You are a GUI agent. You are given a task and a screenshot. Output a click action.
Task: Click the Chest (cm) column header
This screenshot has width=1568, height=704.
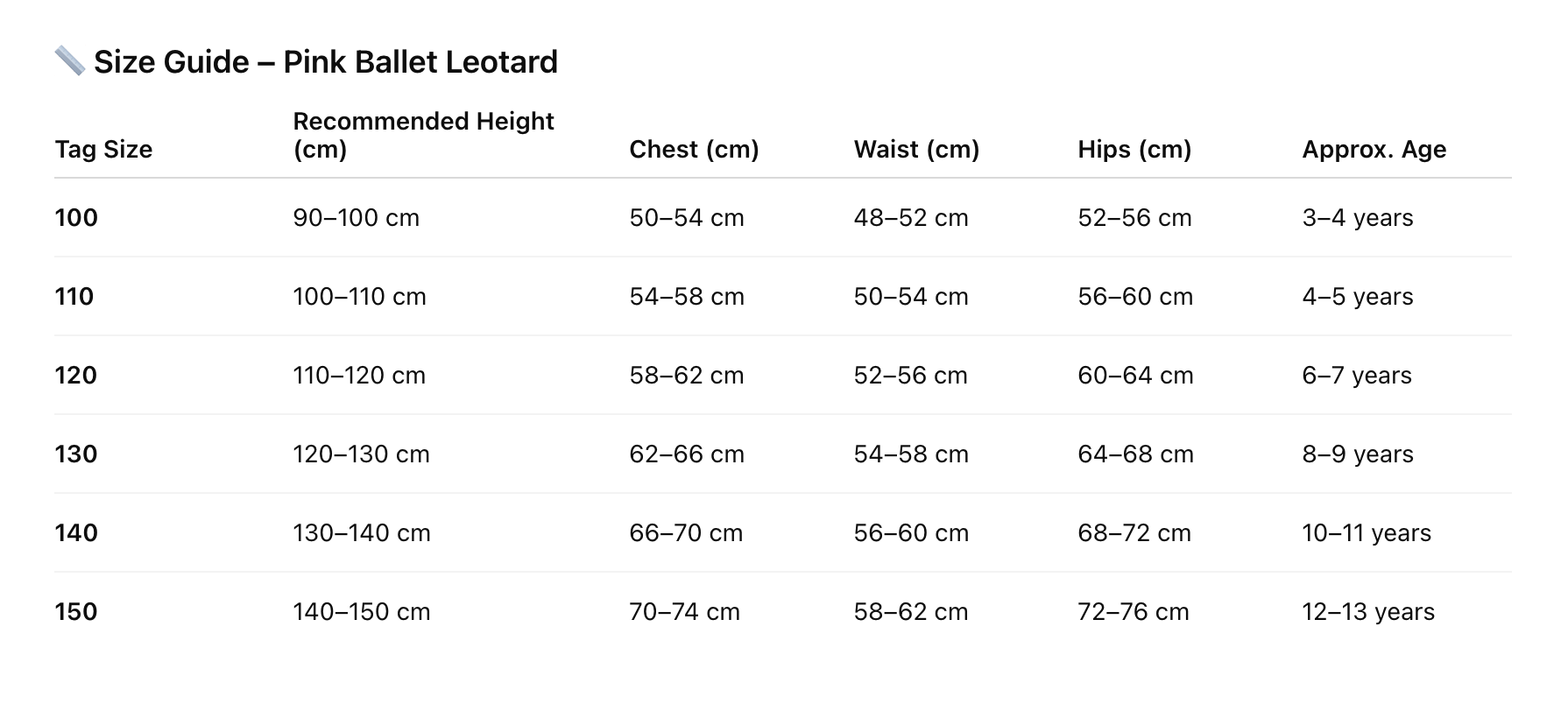(694, 150)
